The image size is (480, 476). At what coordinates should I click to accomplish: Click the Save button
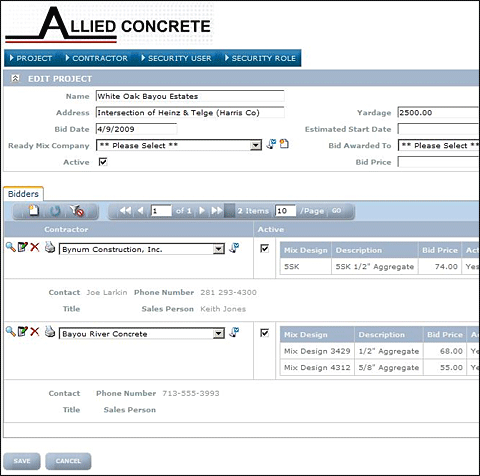point(22,461)
